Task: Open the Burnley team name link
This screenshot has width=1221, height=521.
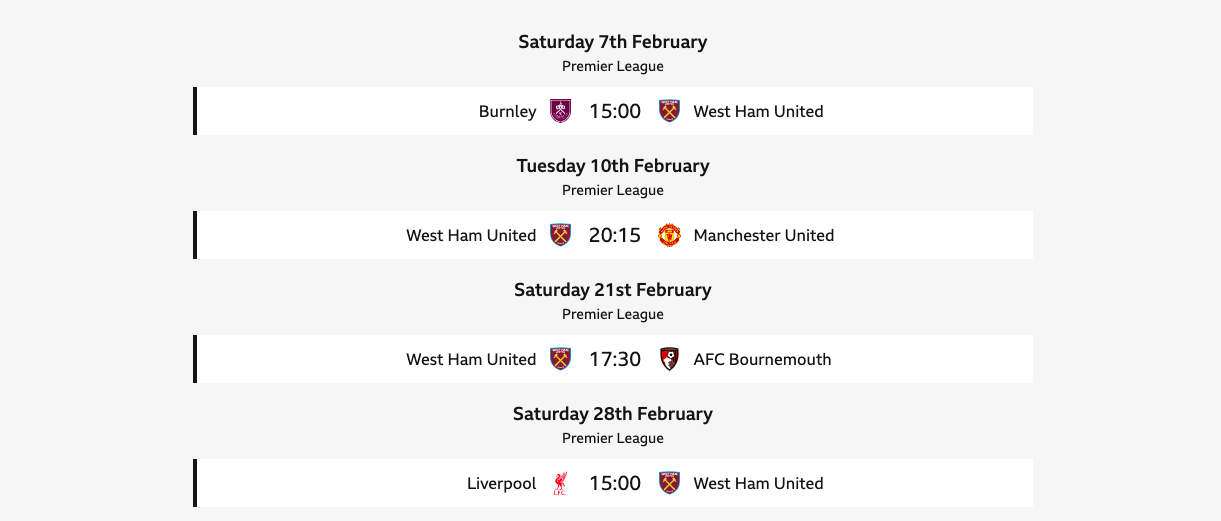Action: (x=507, y=111)
